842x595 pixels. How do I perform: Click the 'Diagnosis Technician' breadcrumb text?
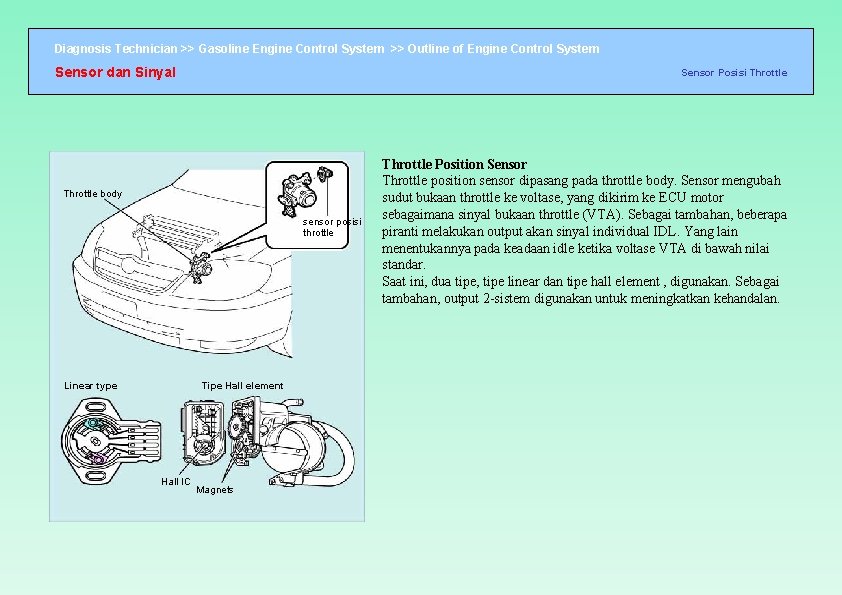[x=115, y=49]
